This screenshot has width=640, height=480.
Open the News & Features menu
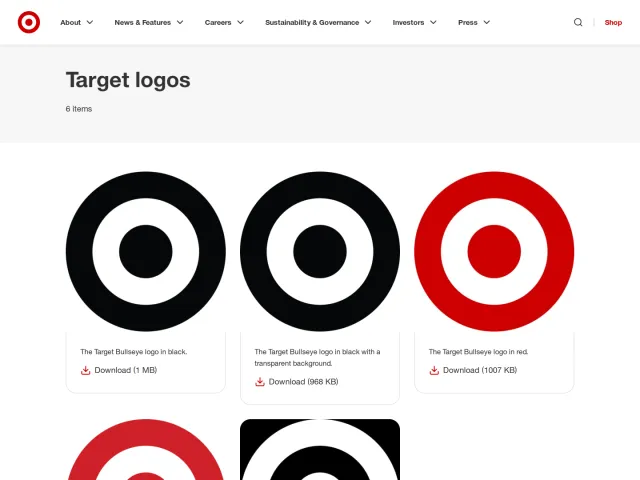coord(142,22)
